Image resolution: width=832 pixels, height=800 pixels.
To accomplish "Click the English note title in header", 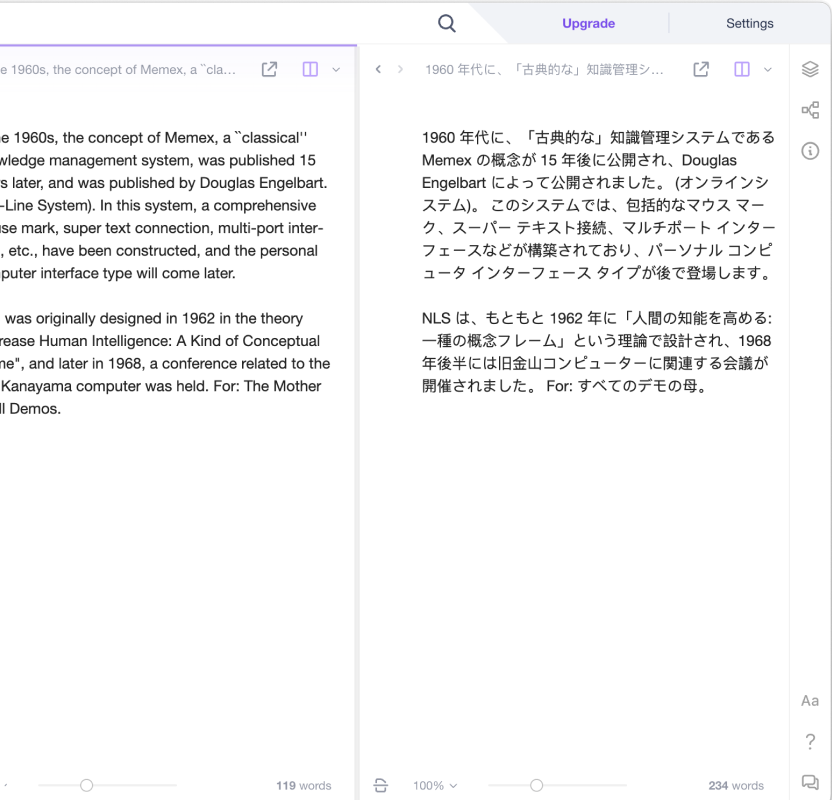I will (118, 69).
